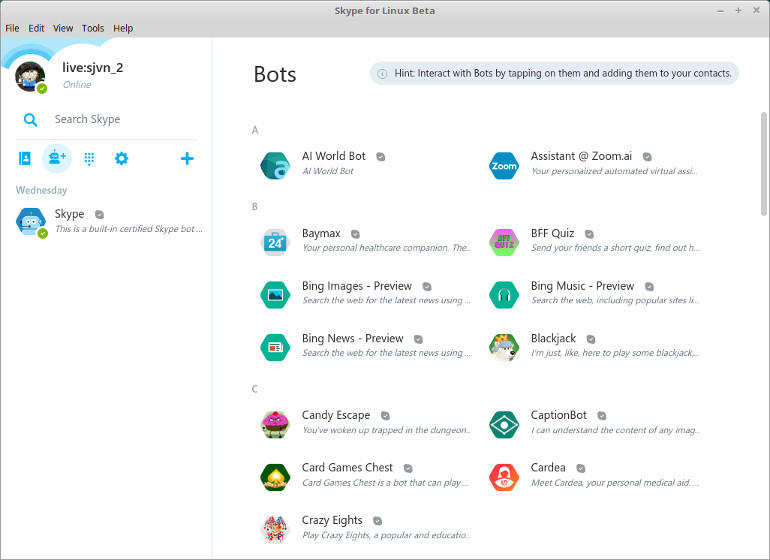Click the certified badge beside Cardea
Screen dimensions: 770x560
coord(580,468)
